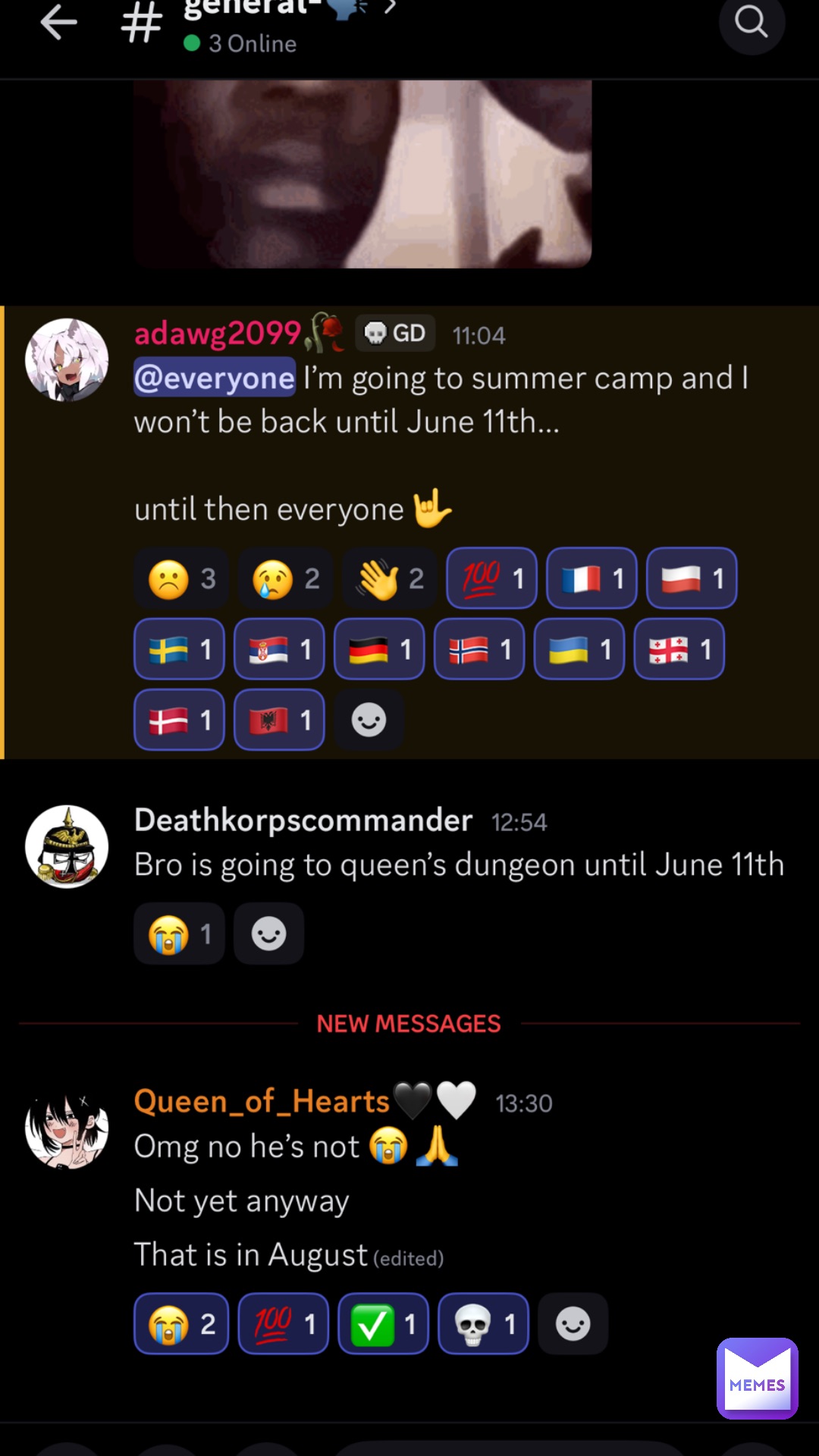819x1456 pixels.
Task: Open the search magnifier icon
Action: [x=752, y=22]
